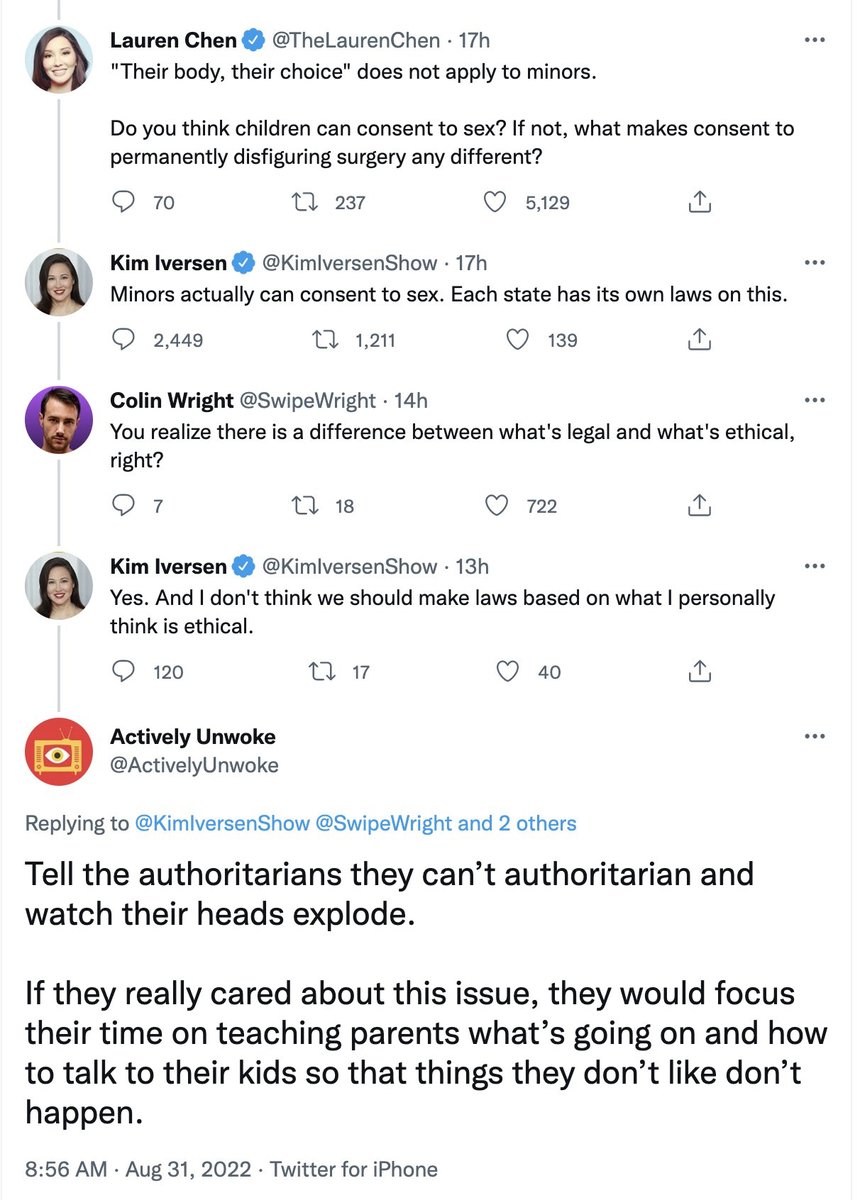The width and height of the screenshot is (860, 1200).
Task: Like Kim Iversen's tweet with 139 likes
Action: pos(519,340)
